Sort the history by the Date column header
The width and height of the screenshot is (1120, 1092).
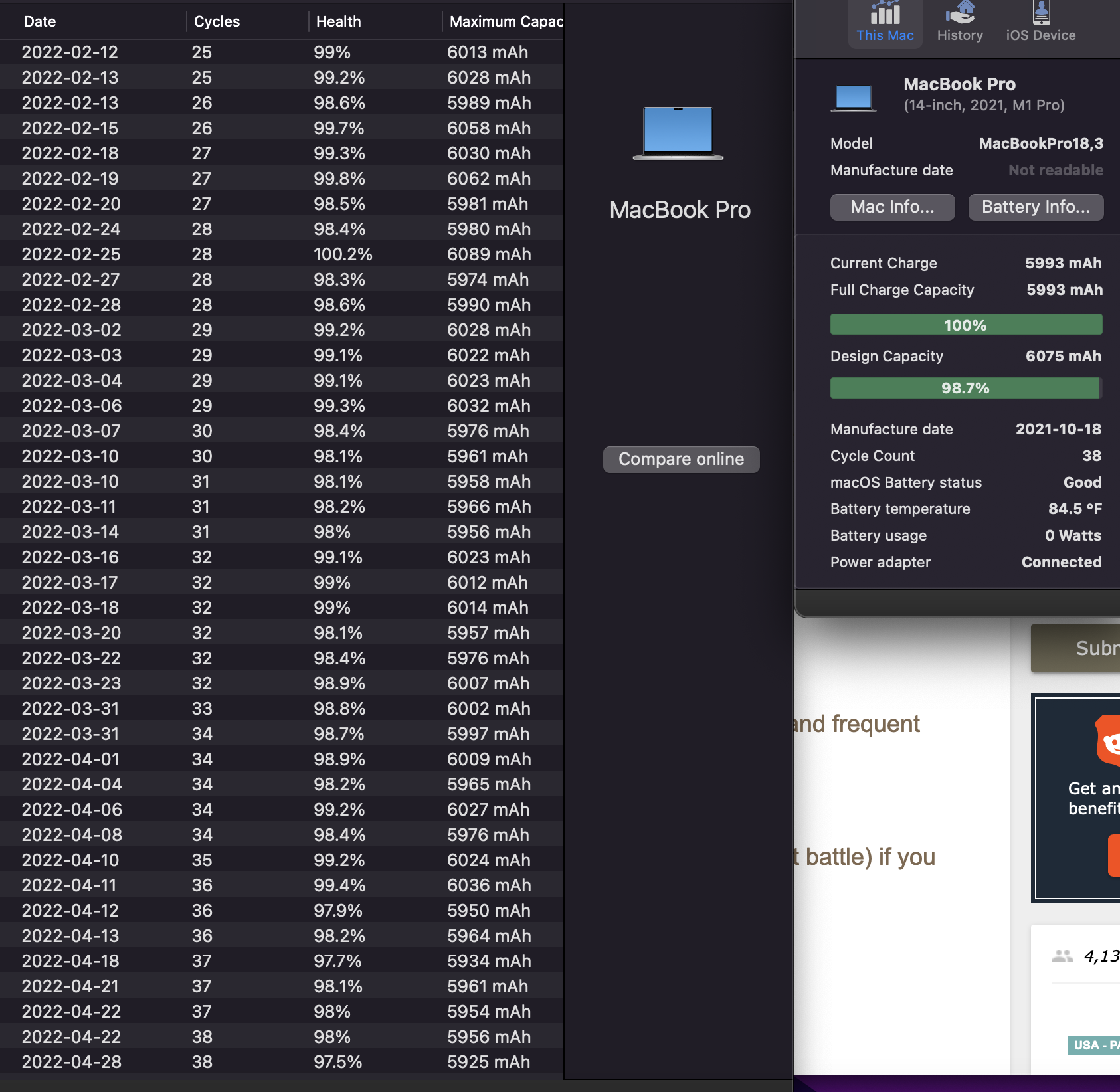coord(93,21)
